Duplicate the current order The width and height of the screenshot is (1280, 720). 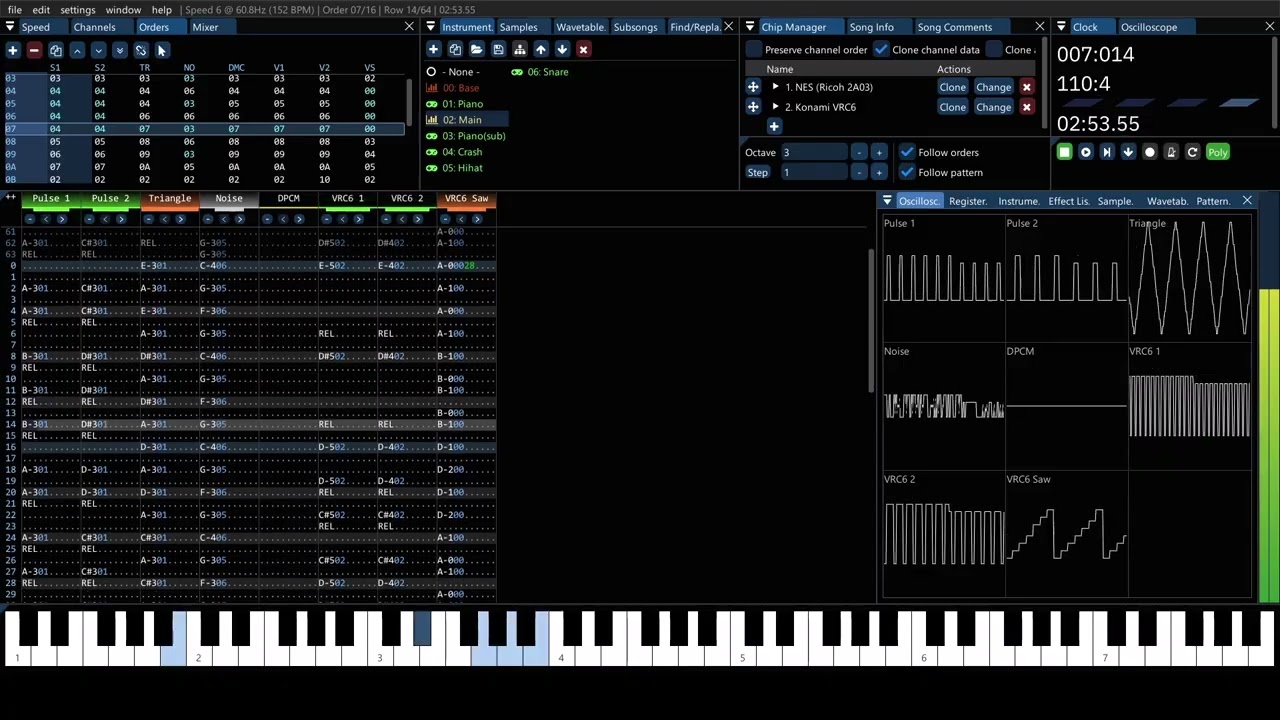point(56,50)
